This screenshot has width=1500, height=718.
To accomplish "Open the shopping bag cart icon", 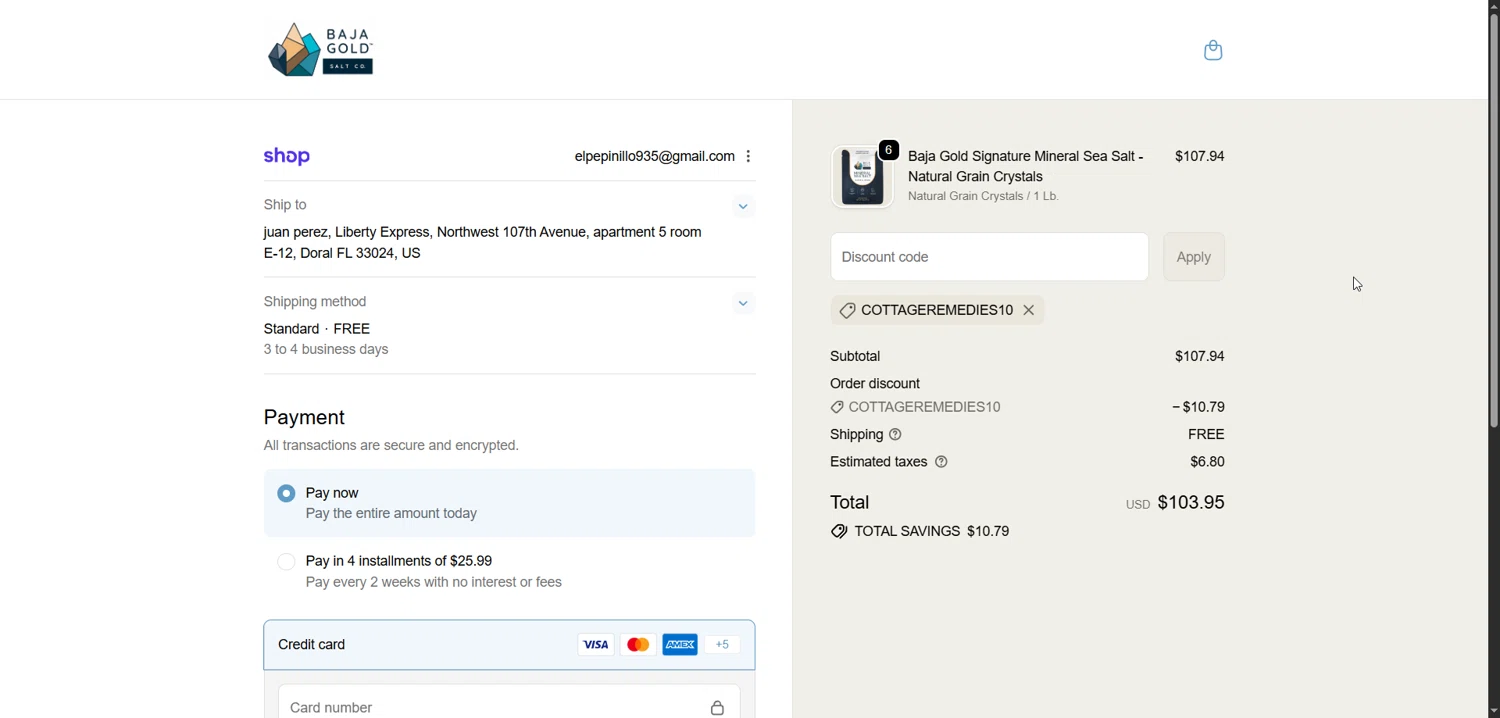I will [1213, 50].
